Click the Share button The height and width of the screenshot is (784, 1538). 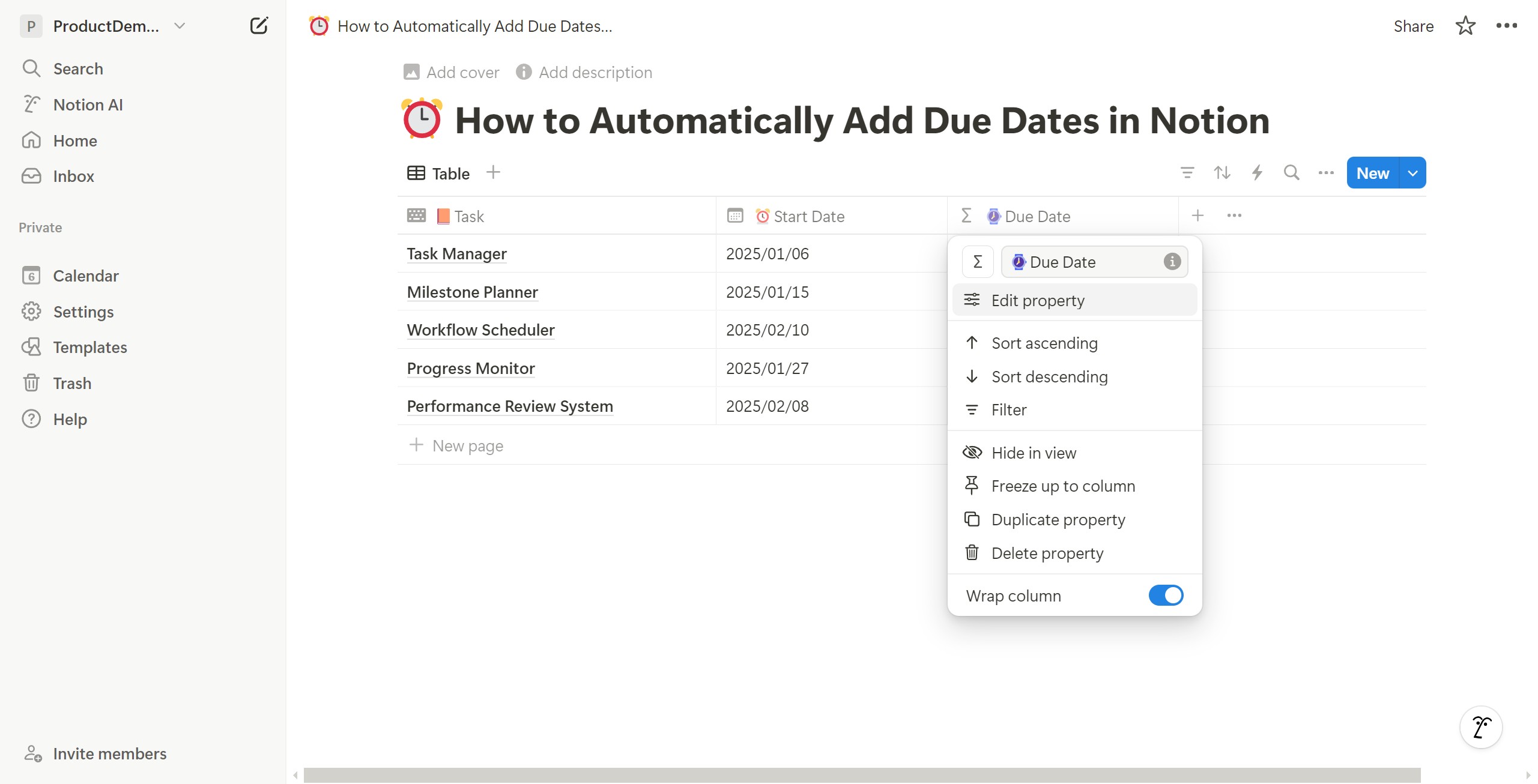pyautogui.click(x=1414, y=26)
